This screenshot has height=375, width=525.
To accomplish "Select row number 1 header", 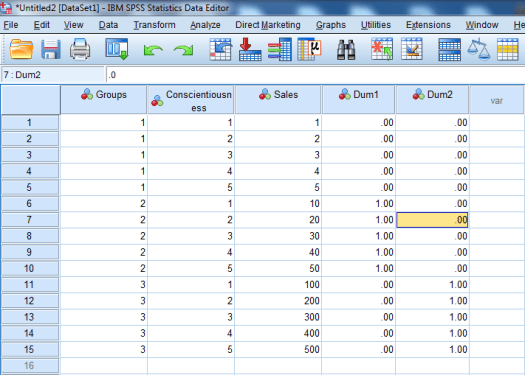I will (30, 123).
